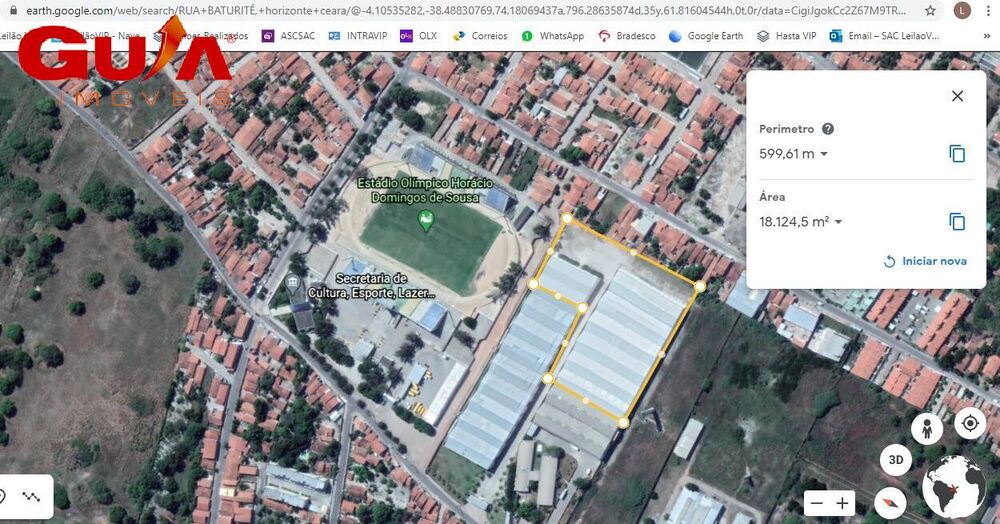Click Iniciar nova to start a new measurement
Viewport: 1000px width, 524px height.
(925, 261)
